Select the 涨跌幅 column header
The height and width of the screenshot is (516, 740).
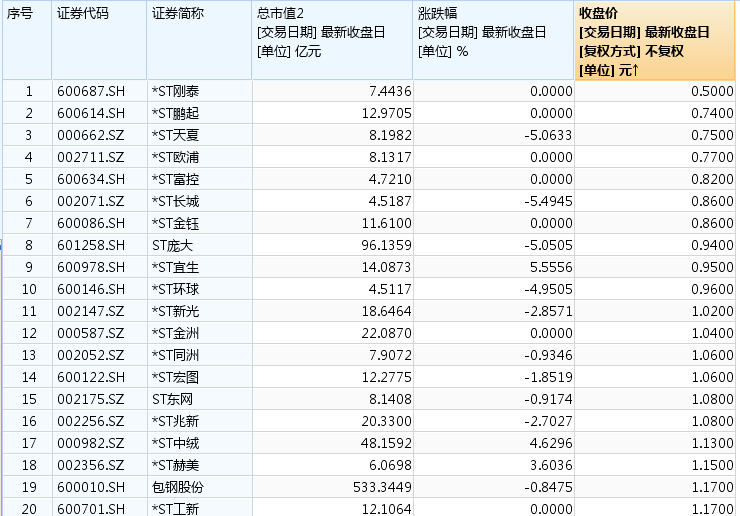point(494,41)
